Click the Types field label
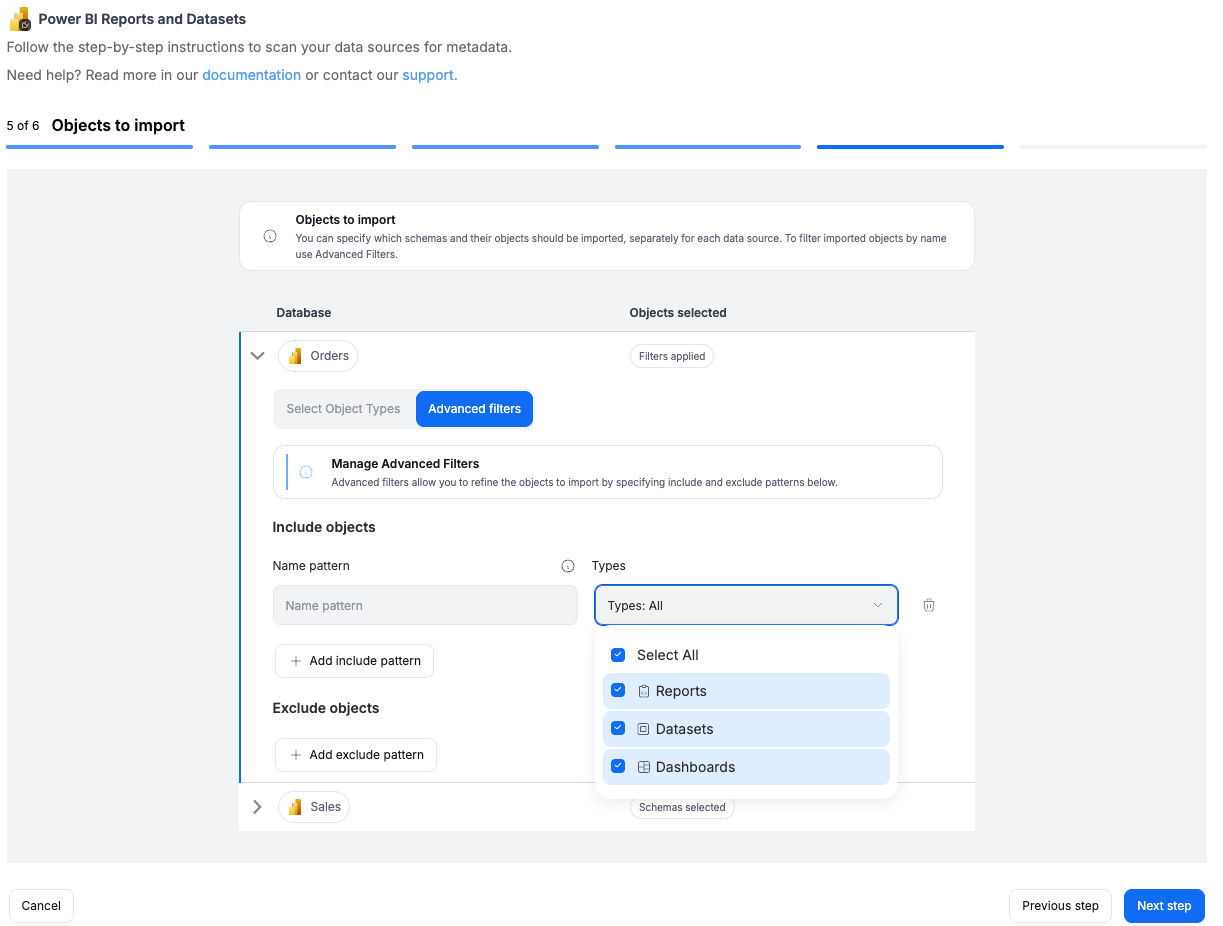Image resolution: width=1223 pixels, height=926 pixels. (609, 566)
